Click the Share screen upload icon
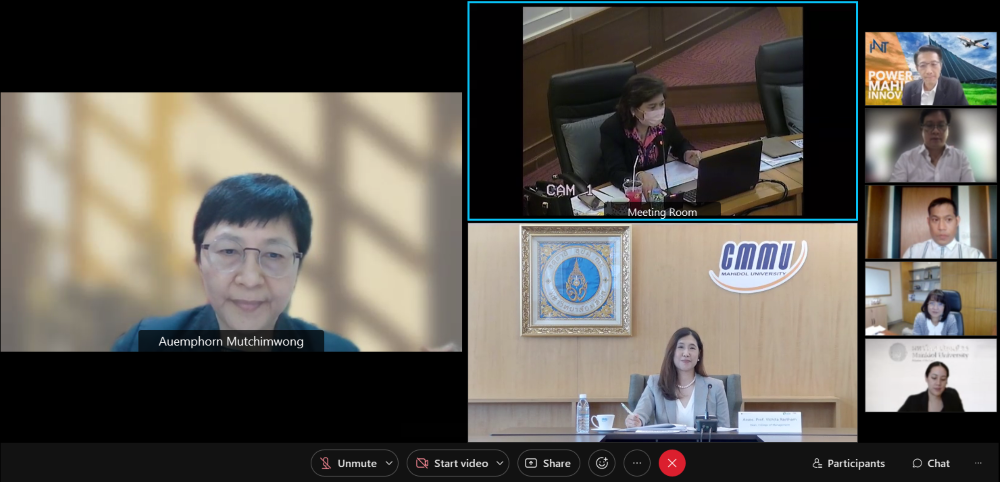 coord(531,463)
